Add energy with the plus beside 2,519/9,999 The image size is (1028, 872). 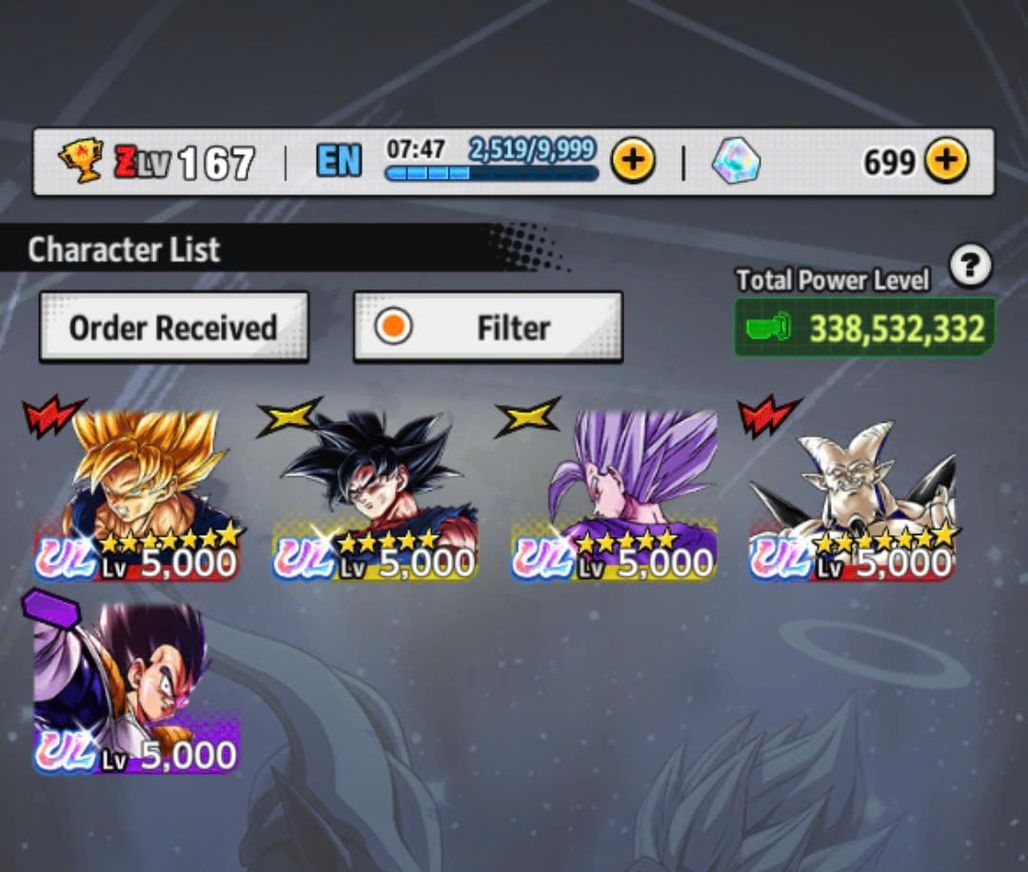633,160
